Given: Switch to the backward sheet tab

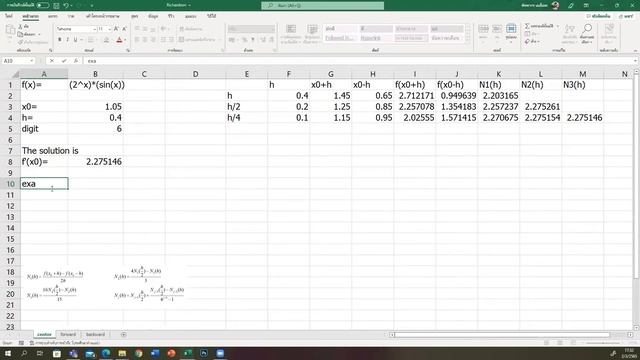Looking at the screenshot, I should coord(95,334).
